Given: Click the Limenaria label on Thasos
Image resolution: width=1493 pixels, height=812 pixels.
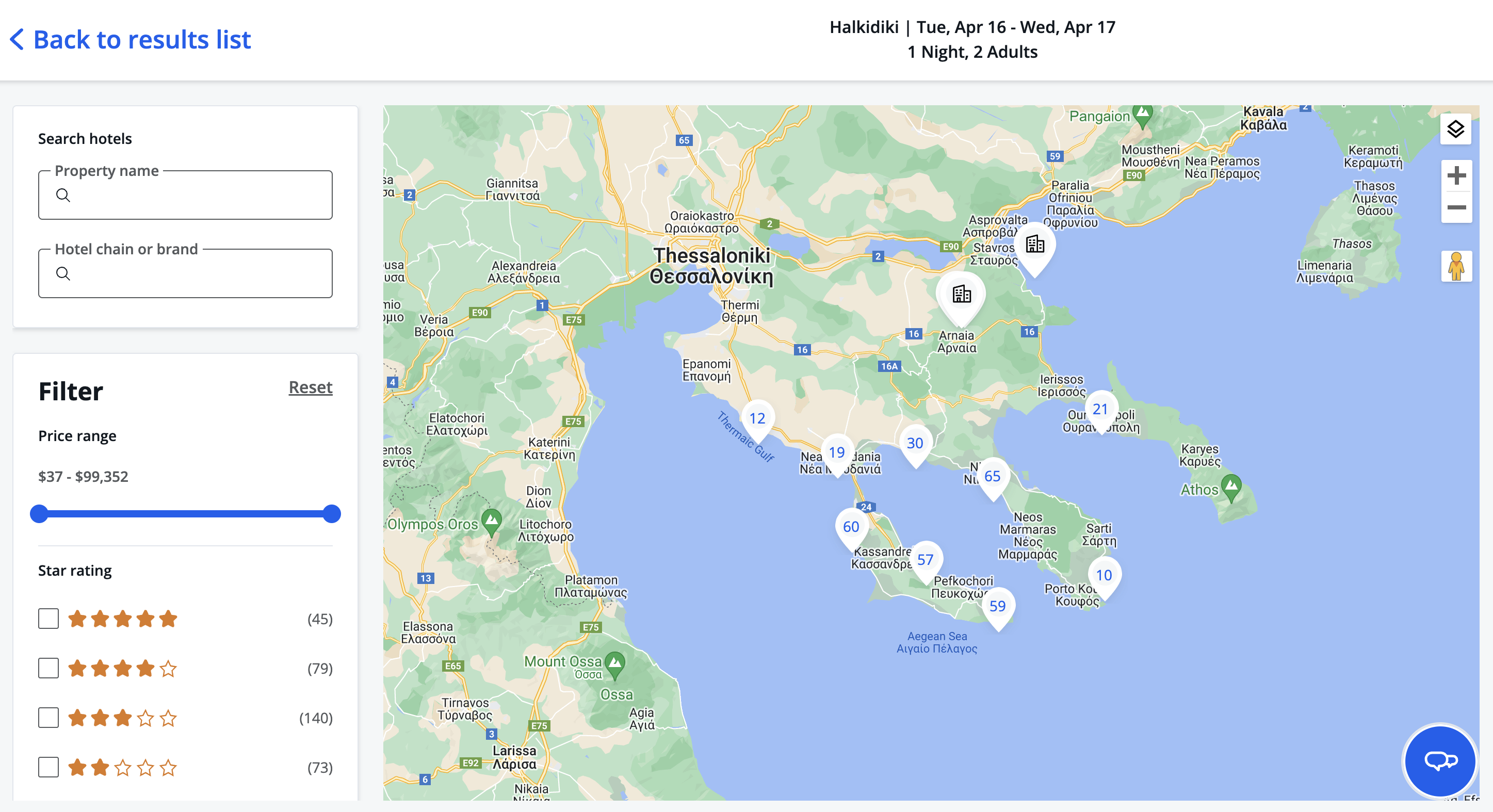Looking at the screenshot, I should point(1324,271).
